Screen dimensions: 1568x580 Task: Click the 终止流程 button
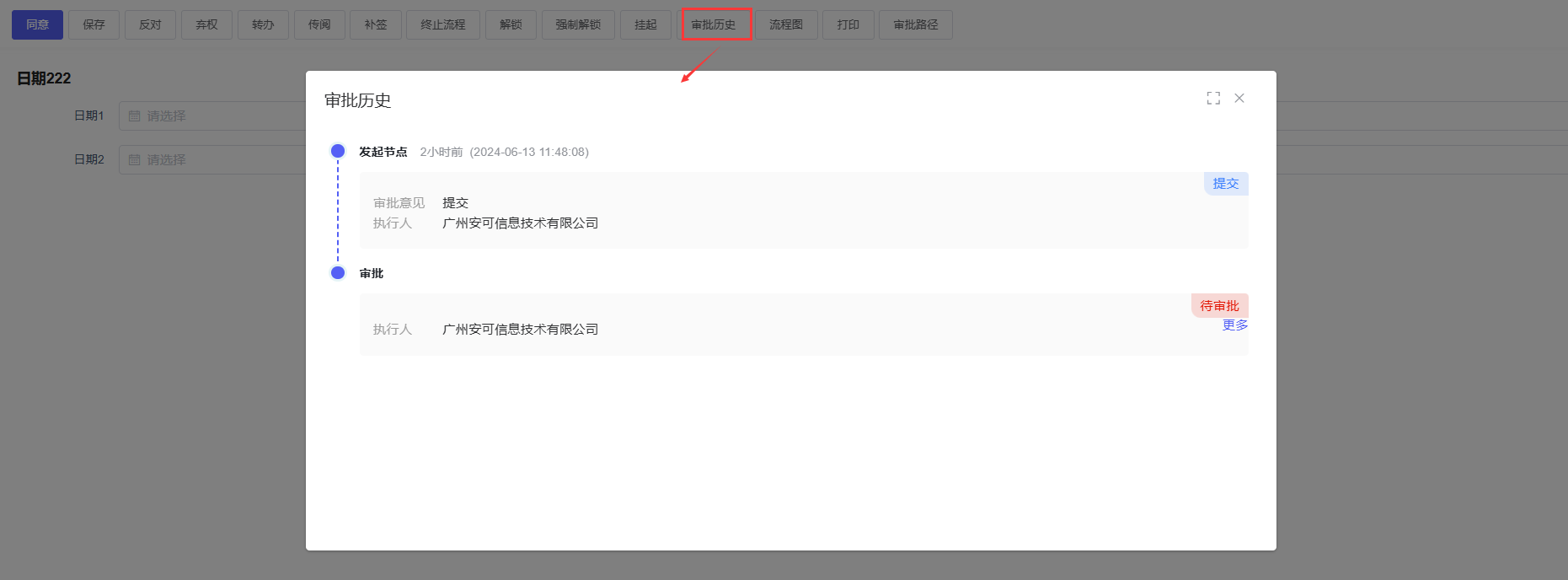(x=442, y=25)
